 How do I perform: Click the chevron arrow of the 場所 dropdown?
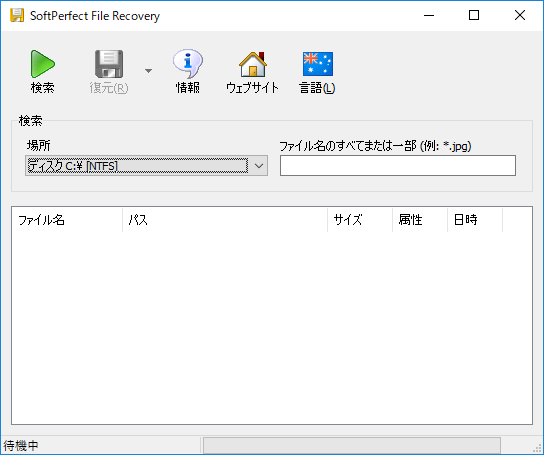click(x=259, y=166)
